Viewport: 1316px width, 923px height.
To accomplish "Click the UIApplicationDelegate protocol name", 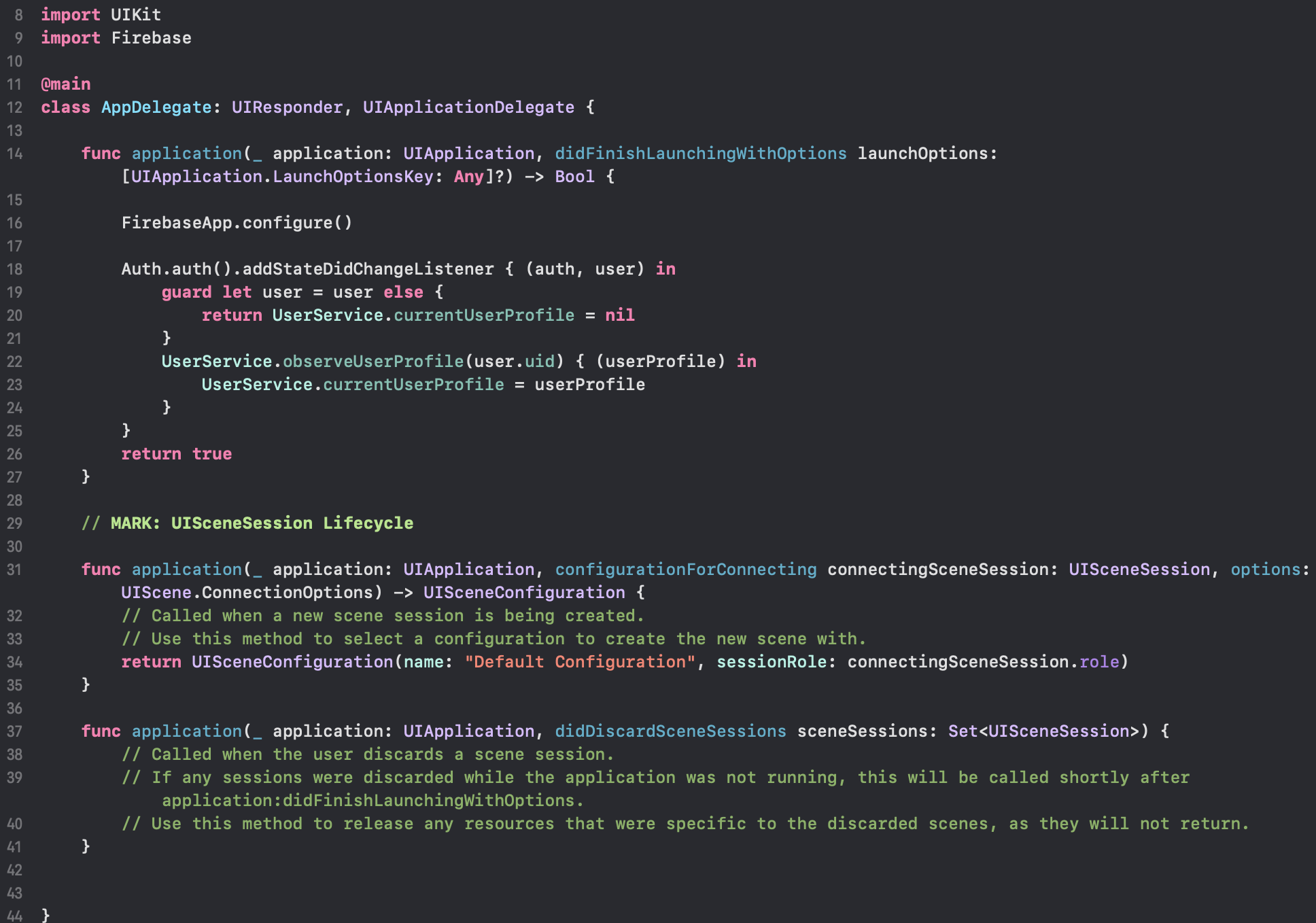I will (468, 107).
